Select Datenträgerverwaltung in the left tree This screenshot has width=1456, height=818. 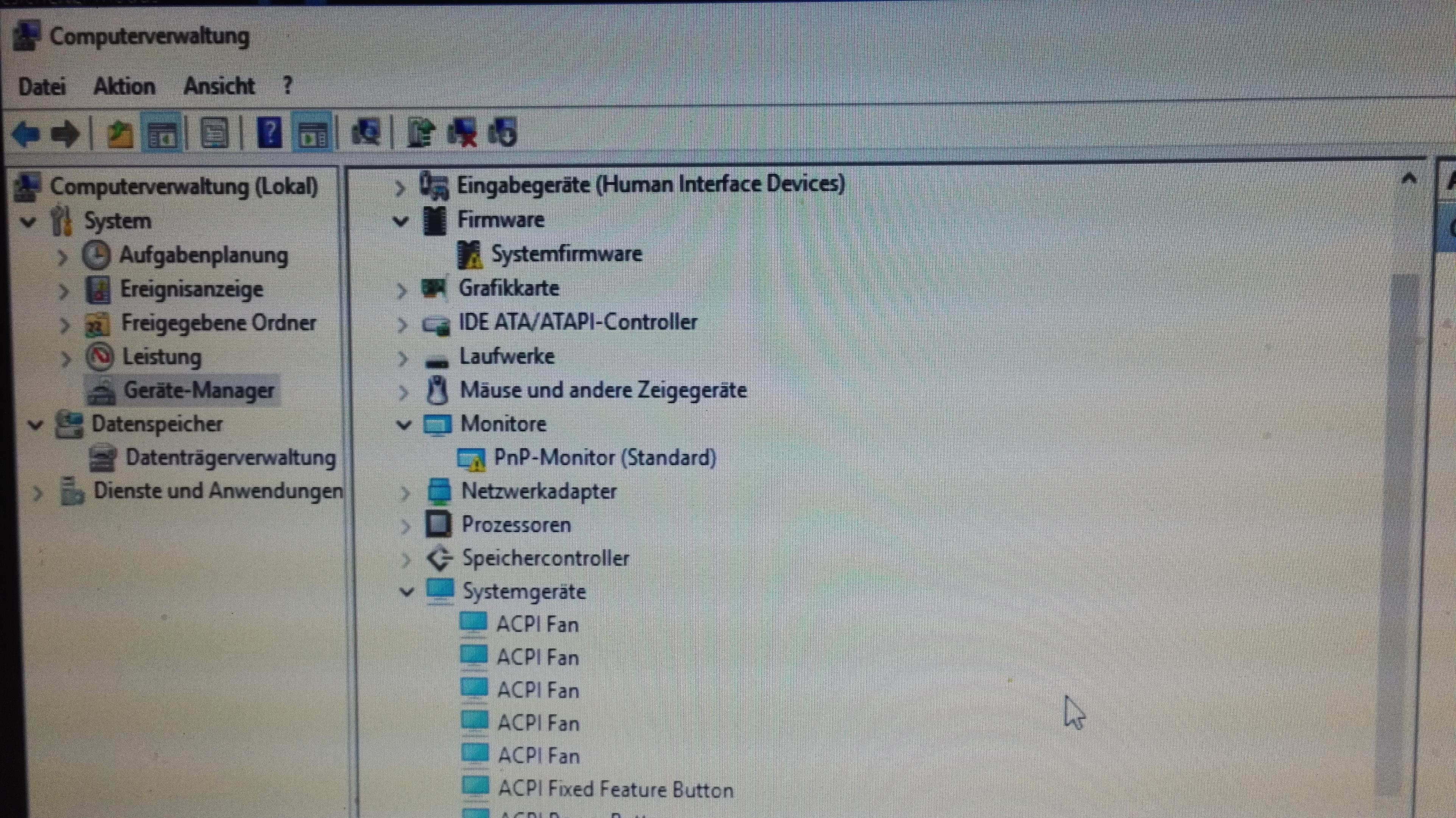[x=230, y=457]
